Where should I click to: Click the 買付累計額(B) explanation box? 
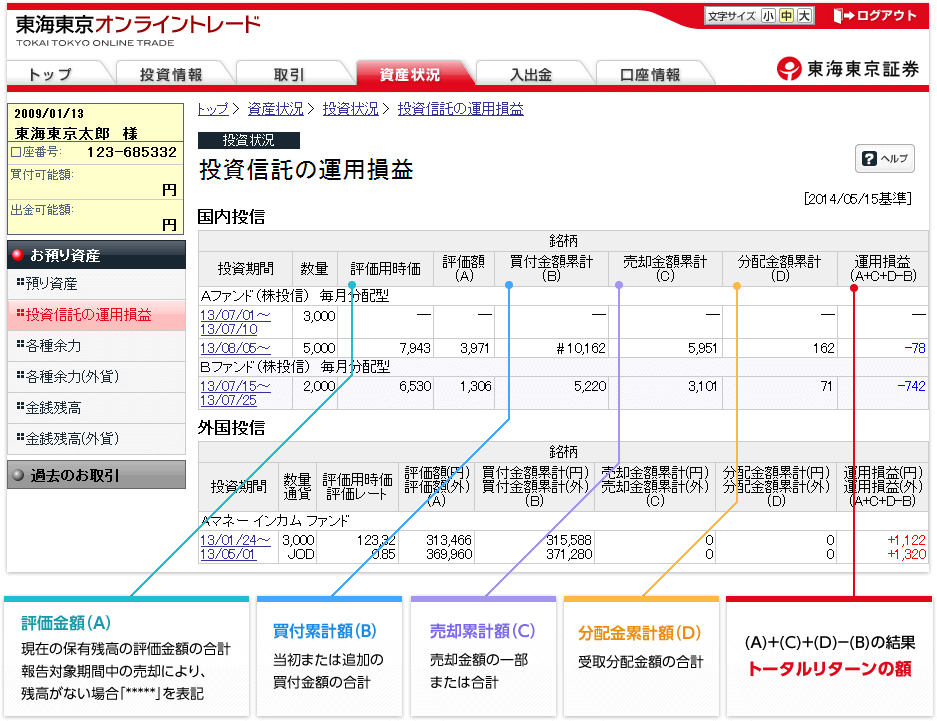click(329, 656)
